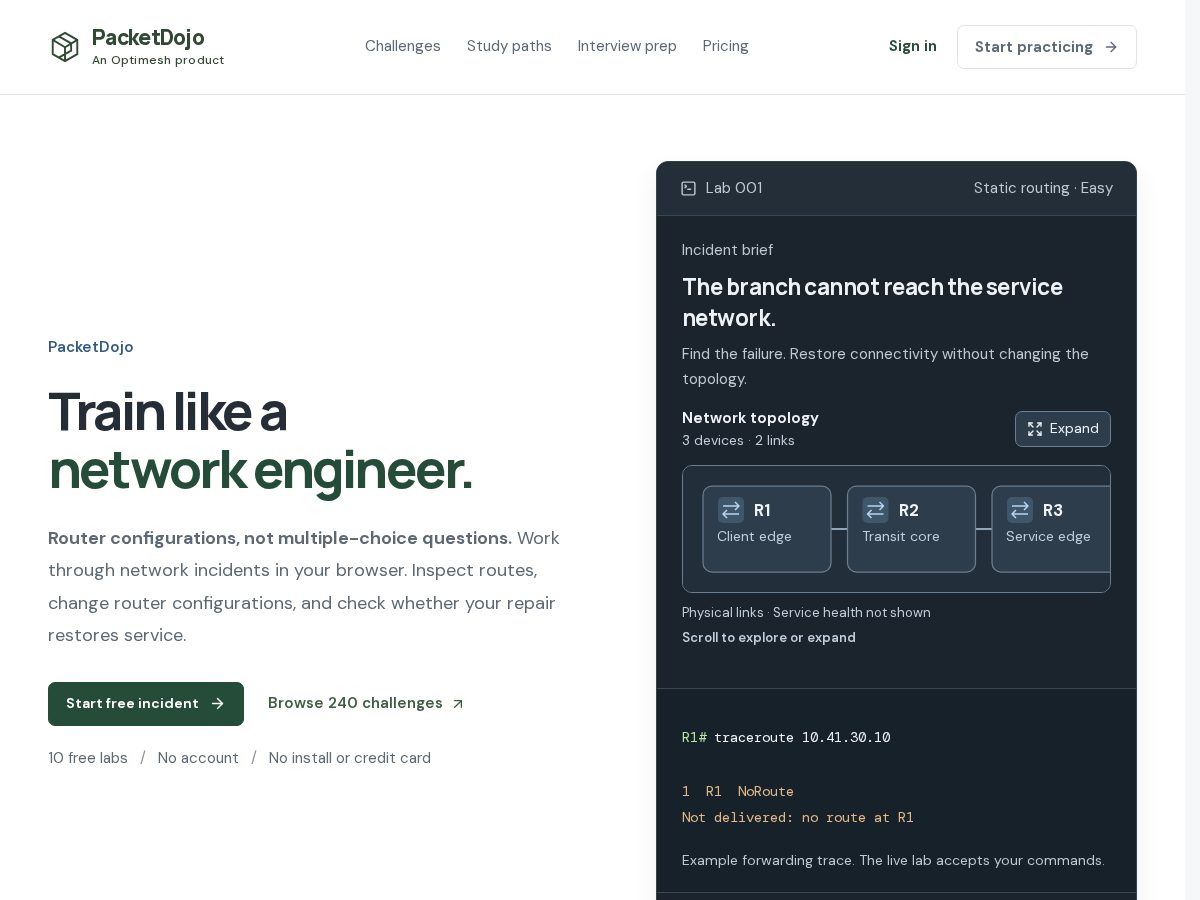
Task: Expand the network topology view
Action: (x=1063, y=429)
